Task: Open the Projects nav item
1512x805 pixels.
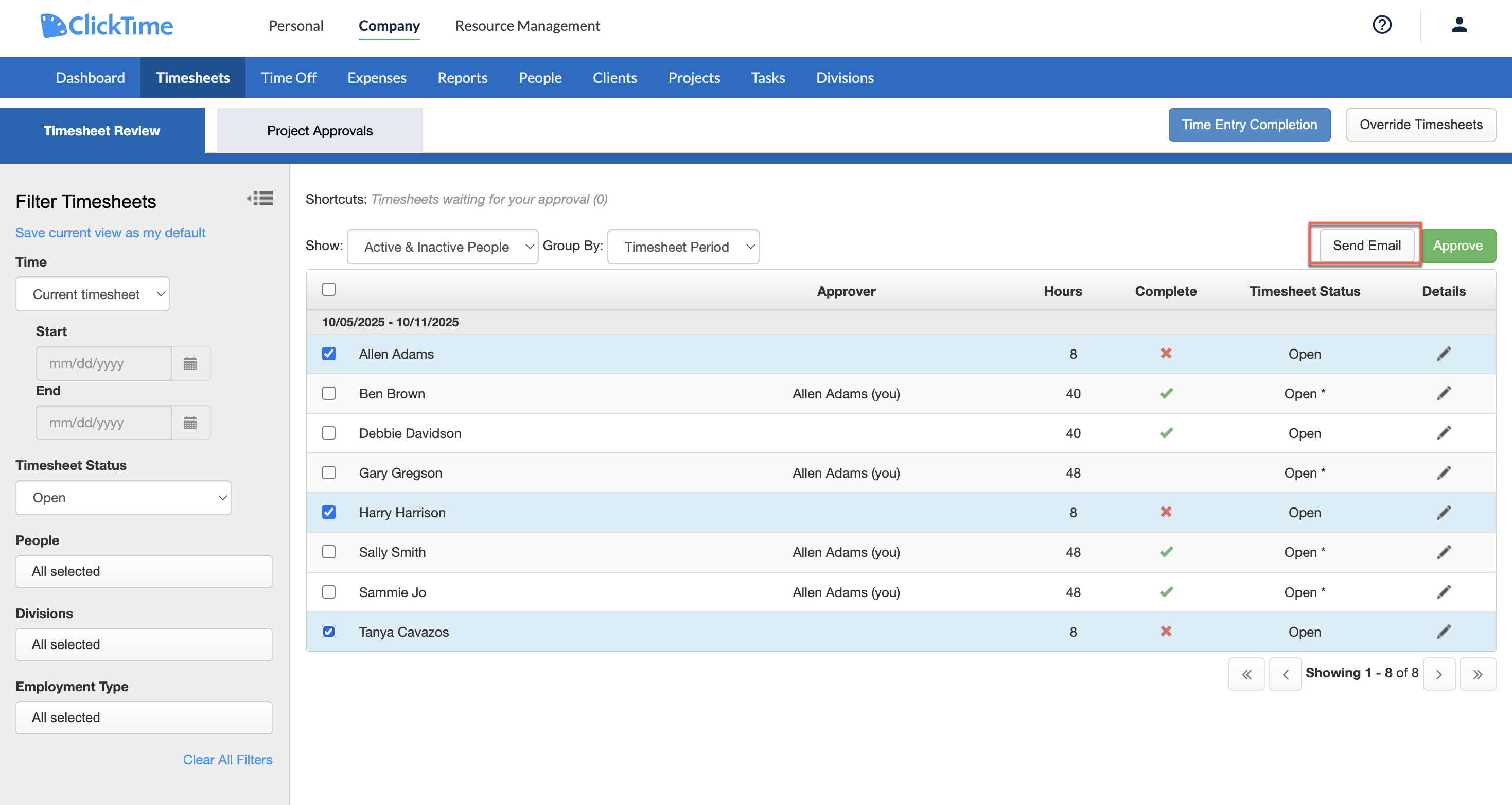Action: click(x=694, y=78)
